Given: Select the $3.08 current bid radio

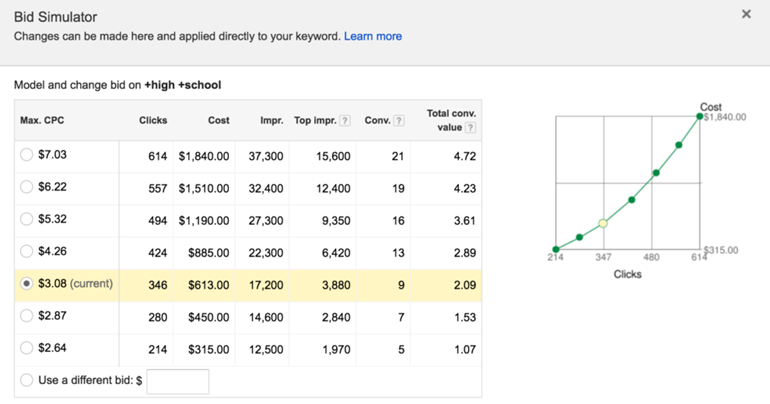Looking at the screenshot, I should 27,284.
